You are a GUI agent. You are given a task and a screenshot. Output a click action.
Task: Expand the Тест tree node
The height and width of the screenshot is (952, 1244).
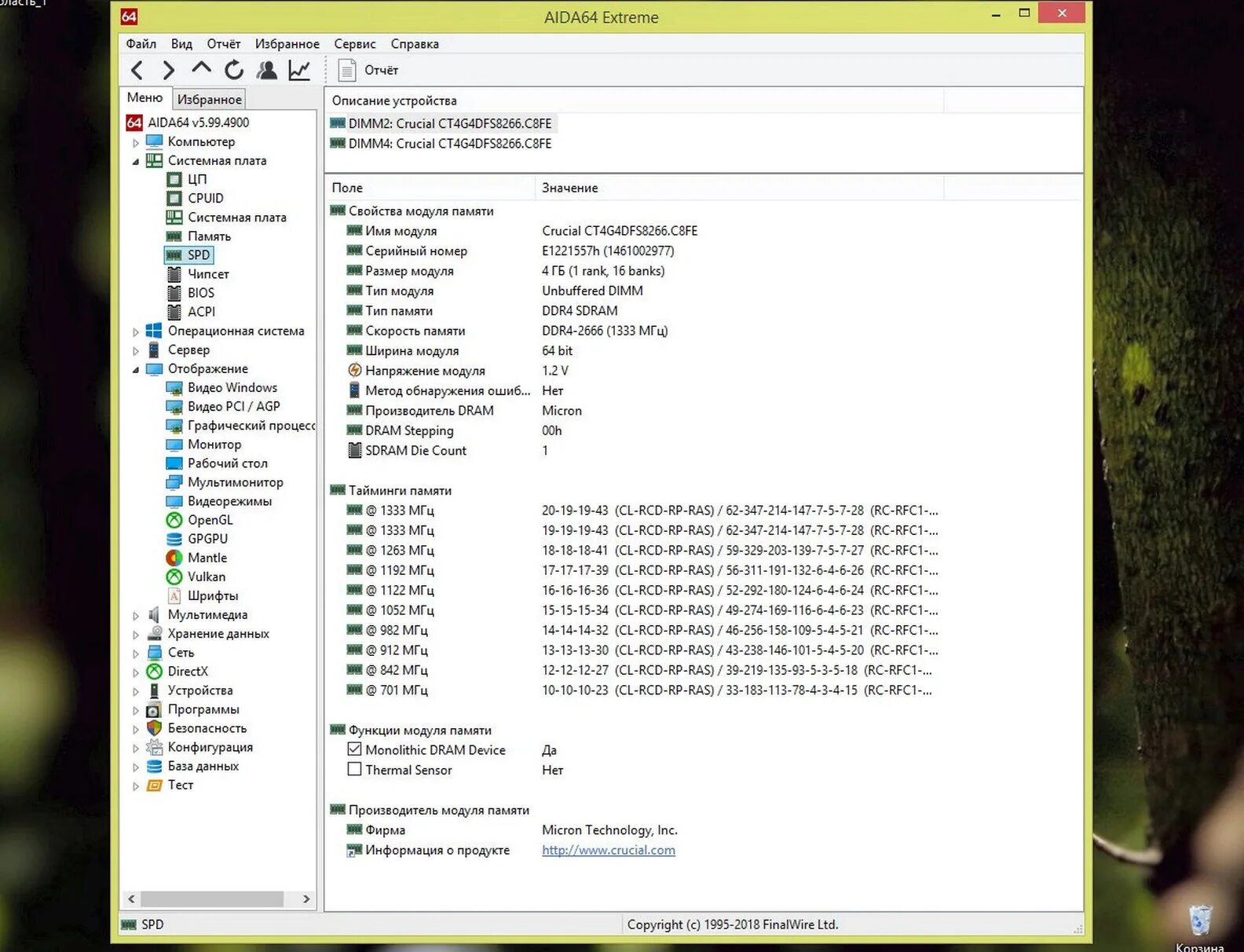[136, 786]
